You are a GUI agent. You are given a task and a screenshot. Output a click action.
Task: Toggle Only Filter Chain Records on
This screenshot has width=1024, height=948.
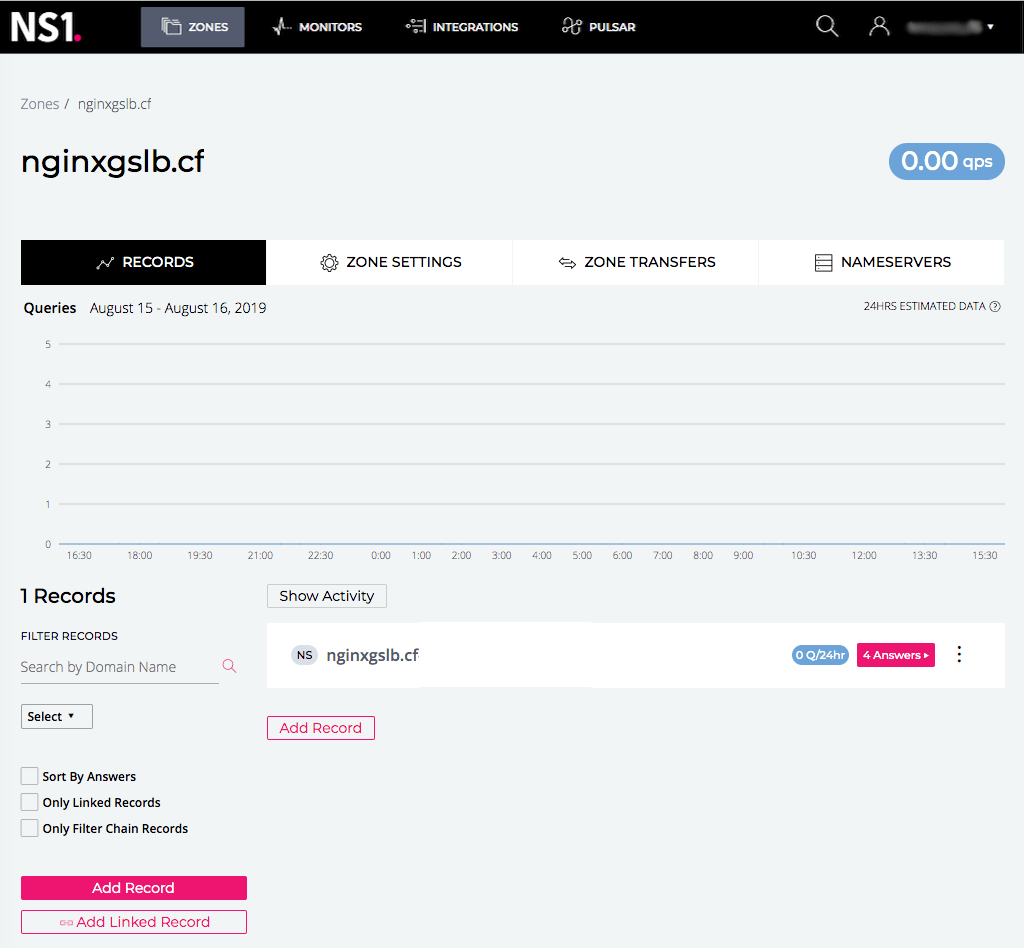pos(28,828)
